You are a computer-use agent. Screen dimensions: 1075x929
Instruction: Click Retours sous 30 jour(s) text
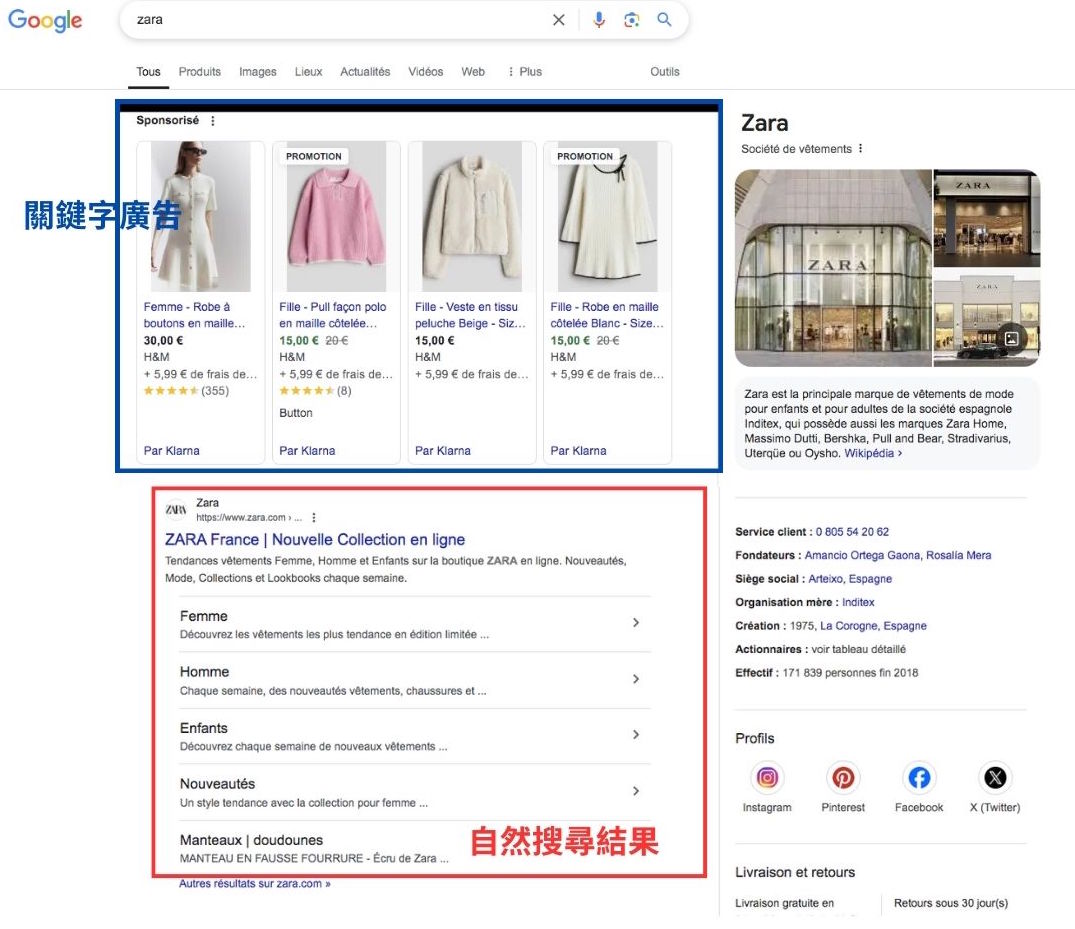pyautogui.click(x=951, y=904)
